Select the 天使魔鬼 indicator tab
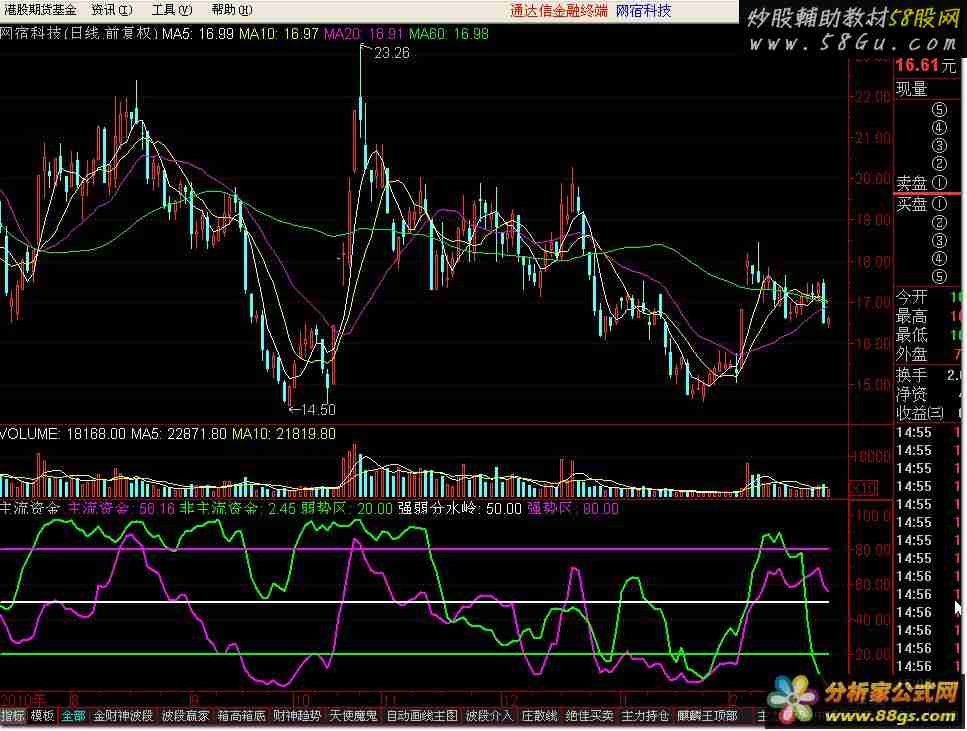967x731 pixels. (x=353, y=716)
